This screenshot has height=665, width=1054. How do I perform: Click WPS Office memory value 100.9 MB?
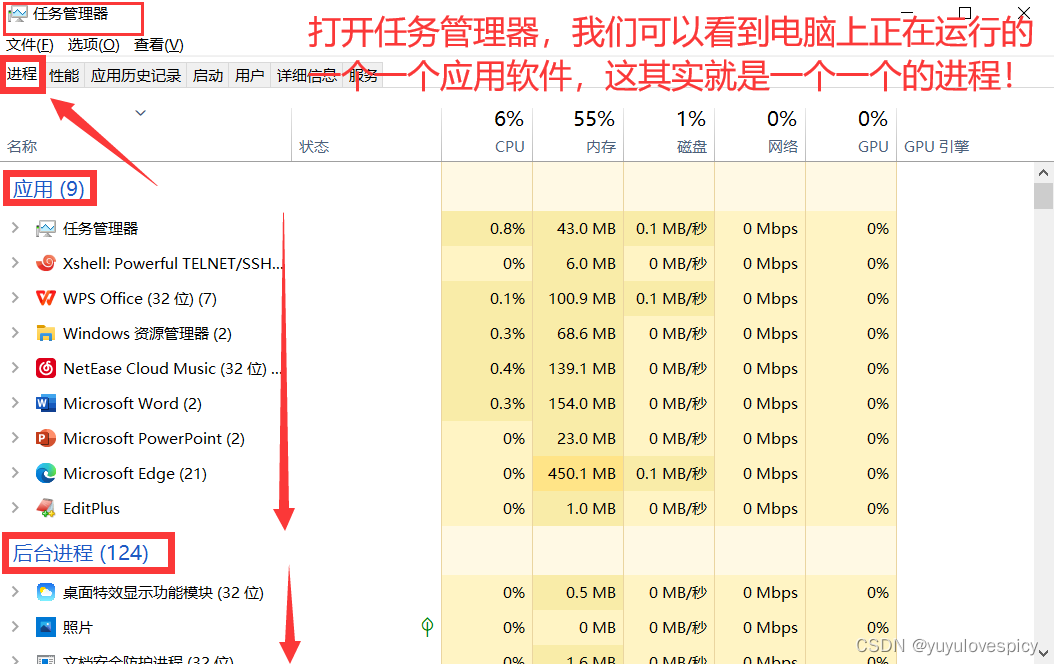pyautogui.click(x=582, y=299)
